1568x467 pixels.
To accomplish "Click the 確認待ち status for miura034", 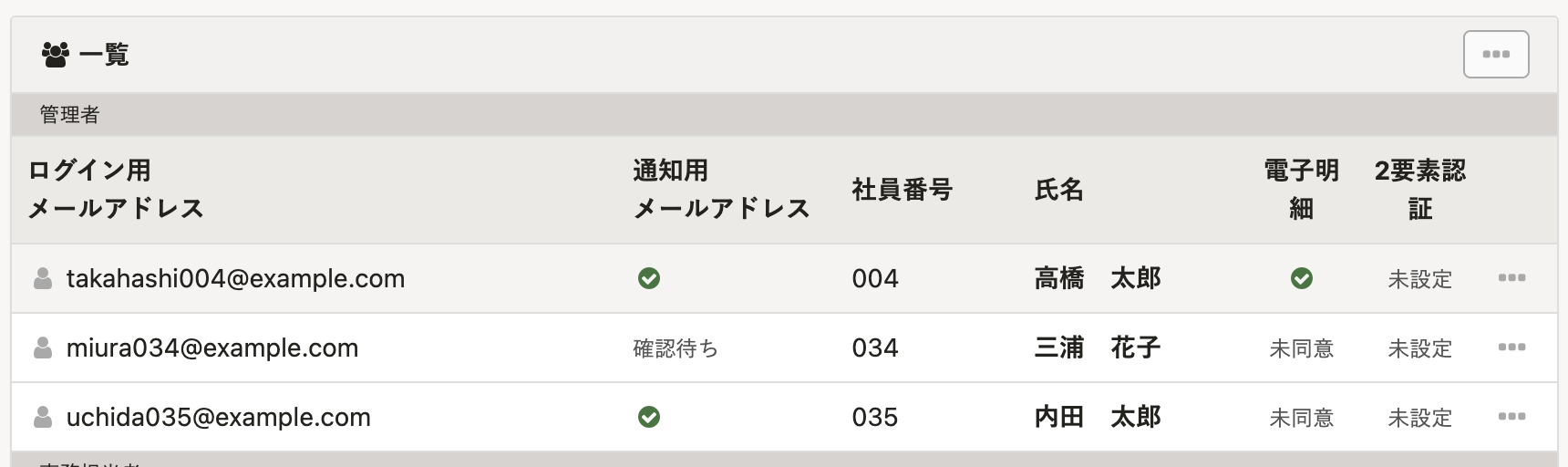I will (676, 348).
